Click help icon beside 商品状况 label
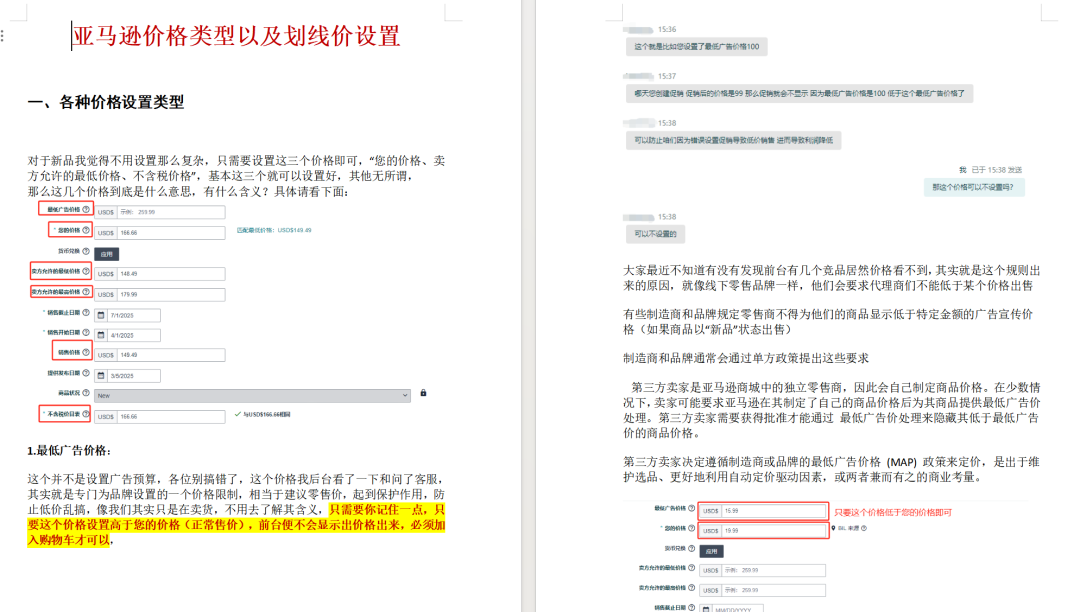 point(86,393)
